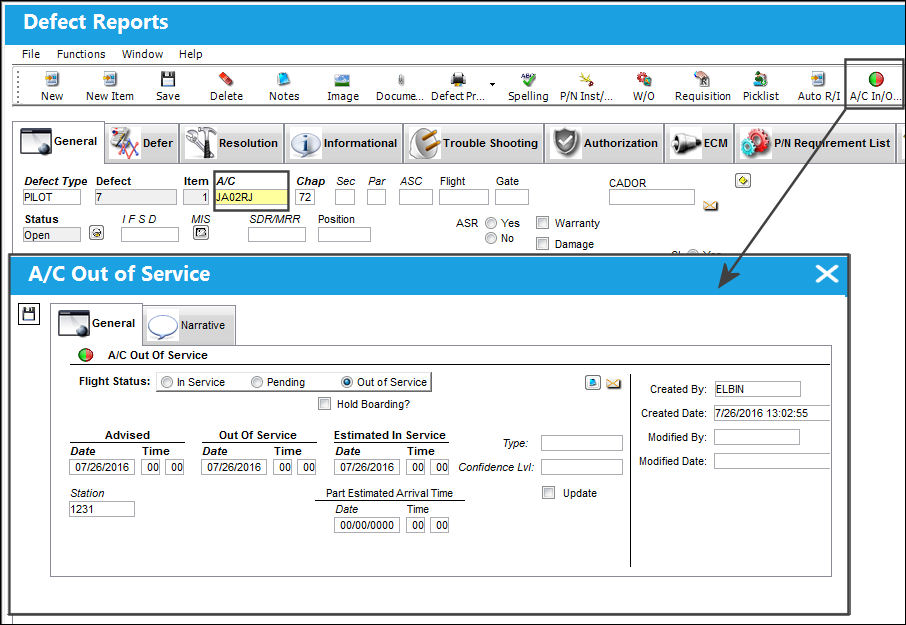906x625 pixels.
Task: Check the Warranty checkbox
Action: 543,223
